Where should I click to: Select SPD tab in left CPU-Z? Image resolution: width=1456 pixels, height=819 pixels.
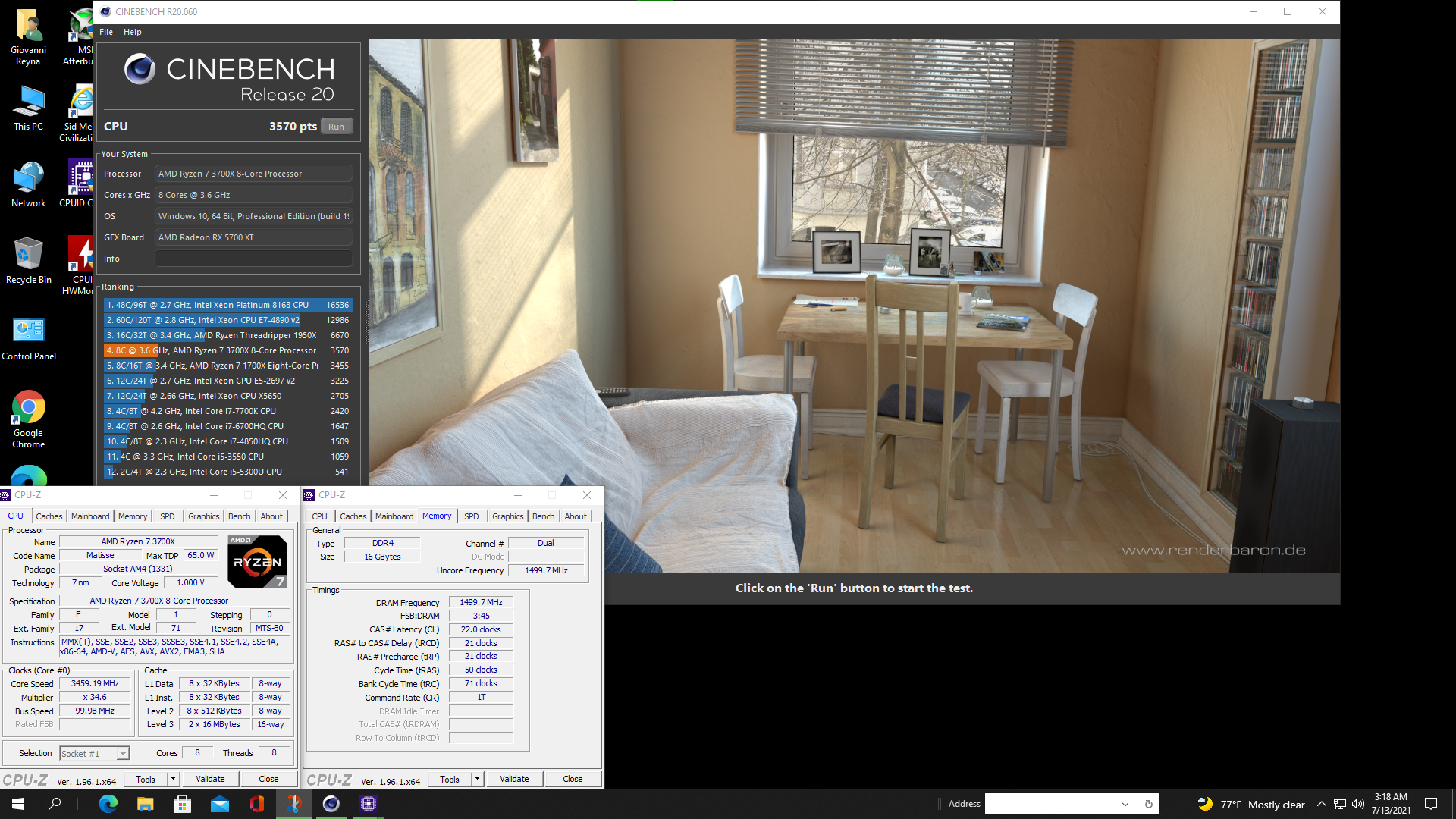pos(168,516)
